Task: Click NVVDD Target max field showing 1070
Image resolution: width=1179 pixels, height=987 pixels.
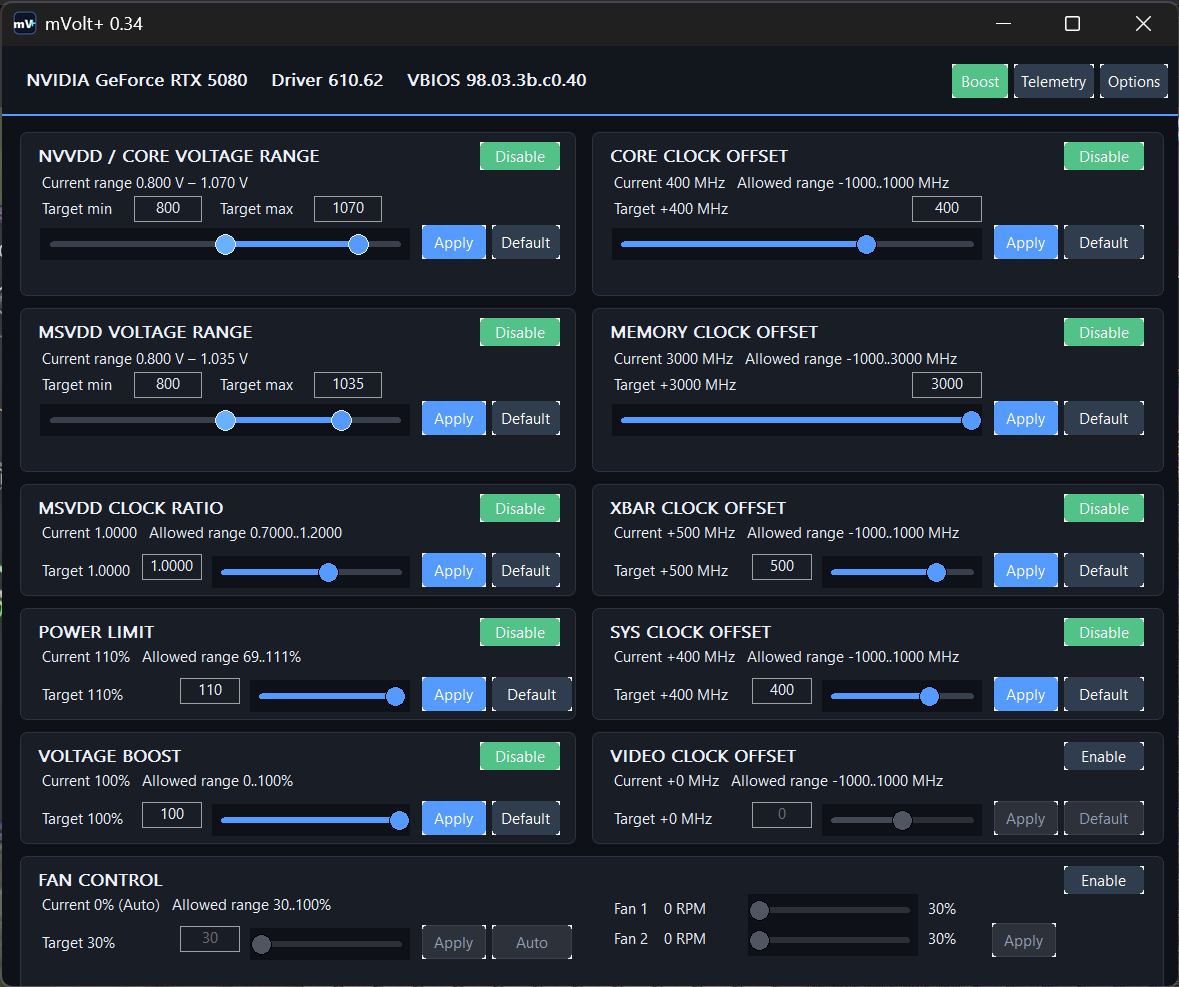Action: coord(347,208)
